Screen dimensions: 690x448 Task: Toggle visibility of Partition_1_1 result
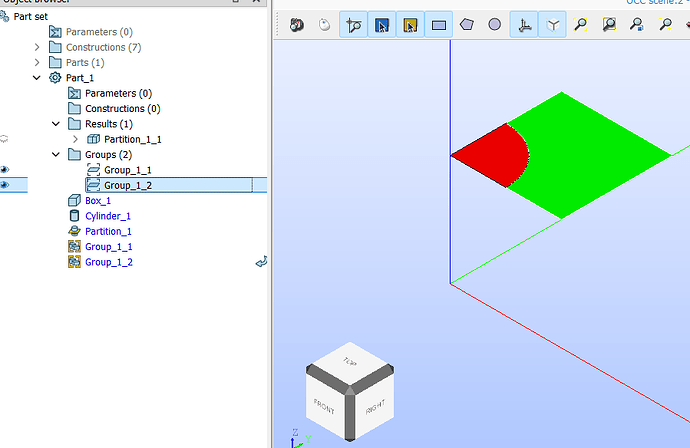tap(4, 139)
